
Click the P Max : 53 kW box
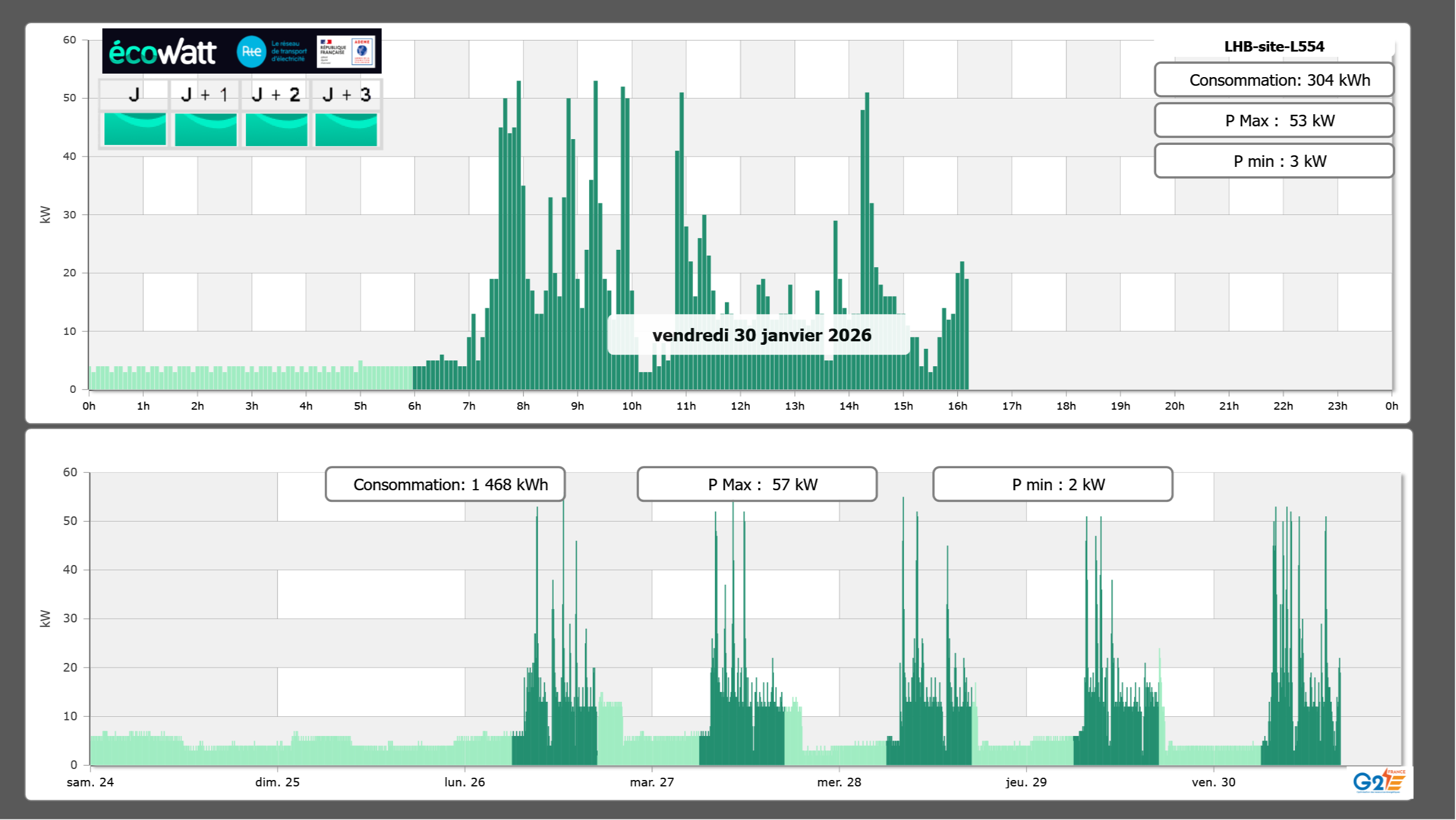(x=1274, y=121)
